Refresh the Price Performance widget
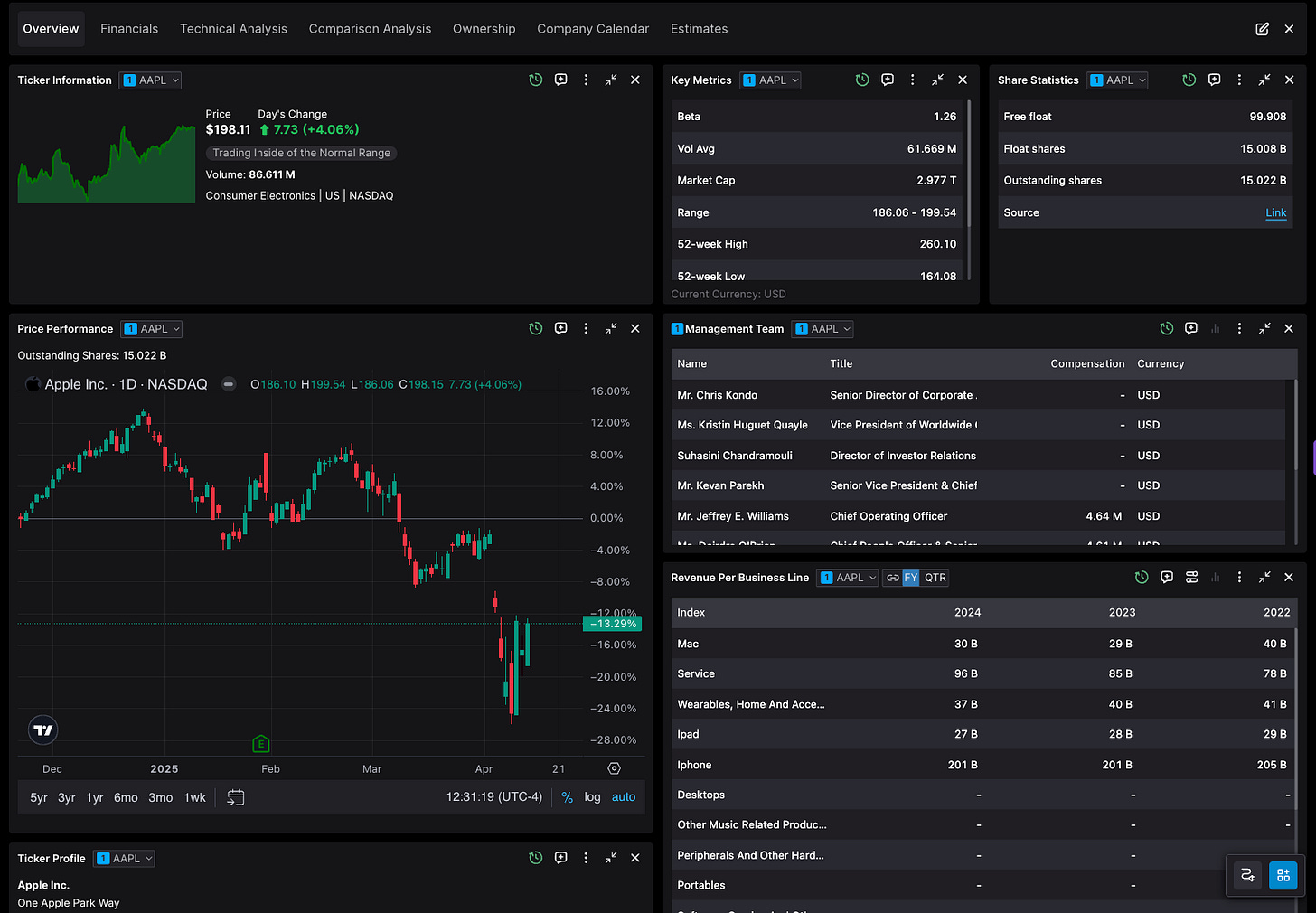Screen dimensions: 1316x913 click(536, 328)
